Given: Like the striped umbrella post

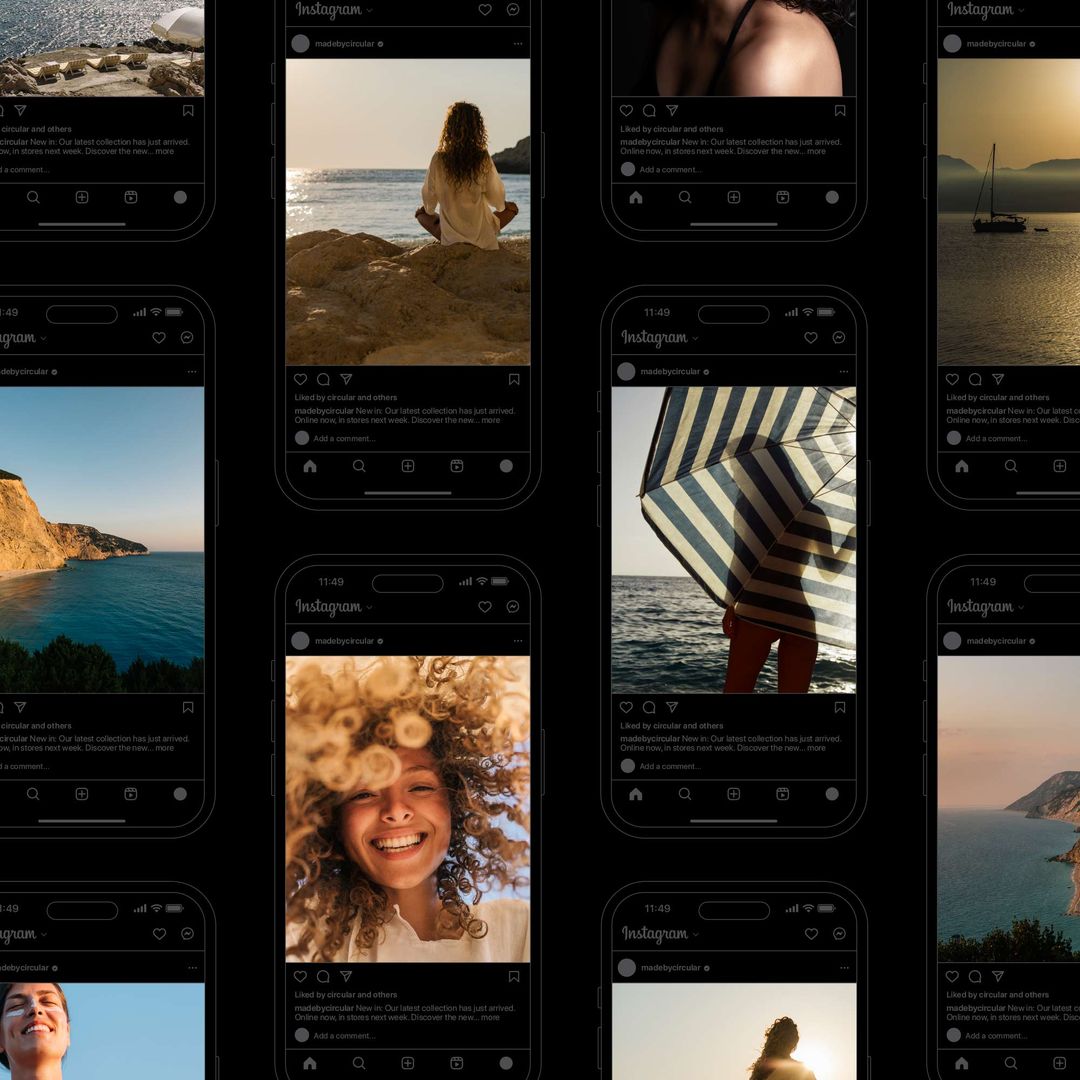Looking at the screenshot, I should point(627,705).
